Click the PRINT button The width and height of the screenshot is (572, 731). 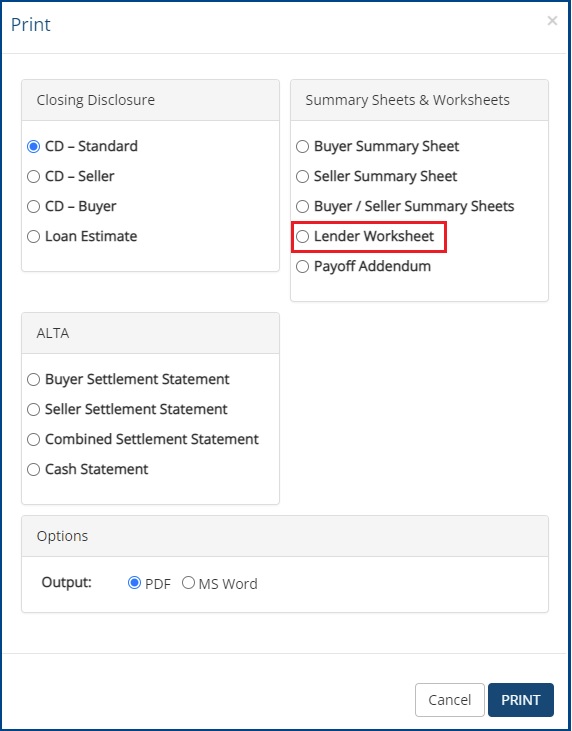tap(521, 700)
